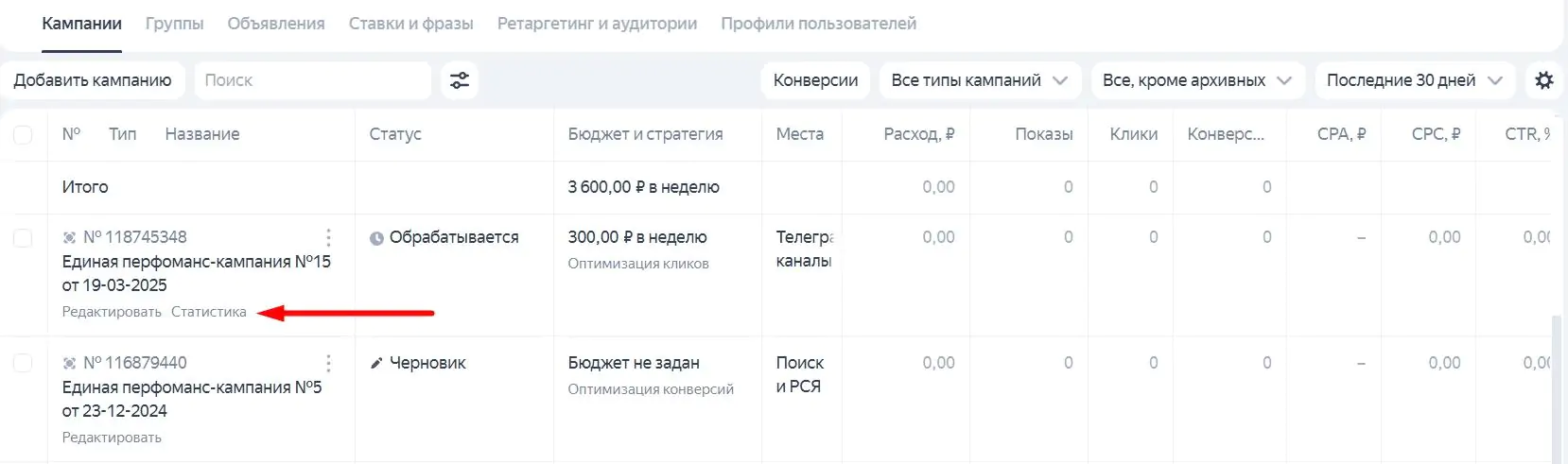Click campaign type icon next to №116879440

[x=69, y=363]
